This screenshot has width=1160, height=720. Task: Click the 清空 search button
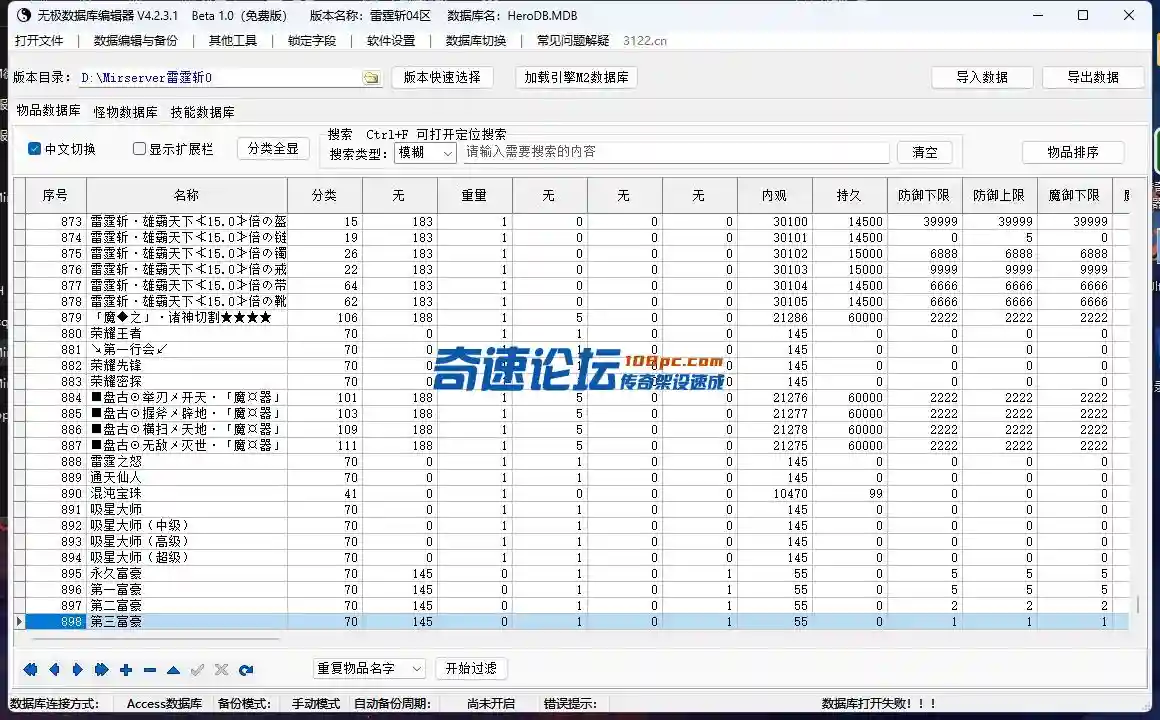point(925,152)
